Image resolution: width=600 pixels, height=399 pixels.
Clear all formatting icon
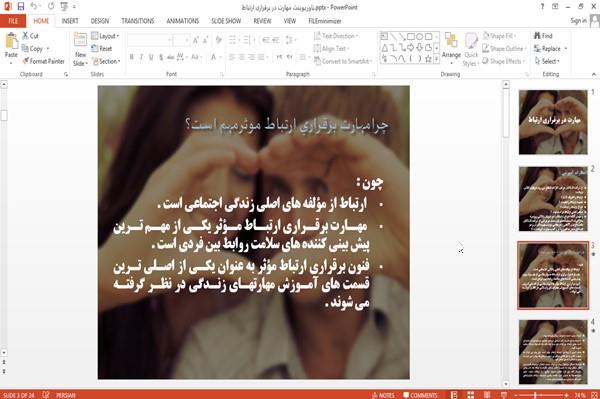click(x=218, y=40)
